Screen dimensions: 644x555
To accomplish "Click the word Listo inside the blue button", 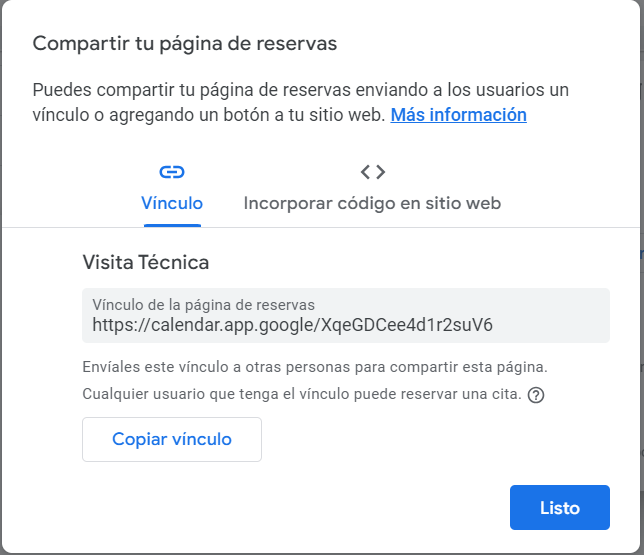I will pos(560,508).
